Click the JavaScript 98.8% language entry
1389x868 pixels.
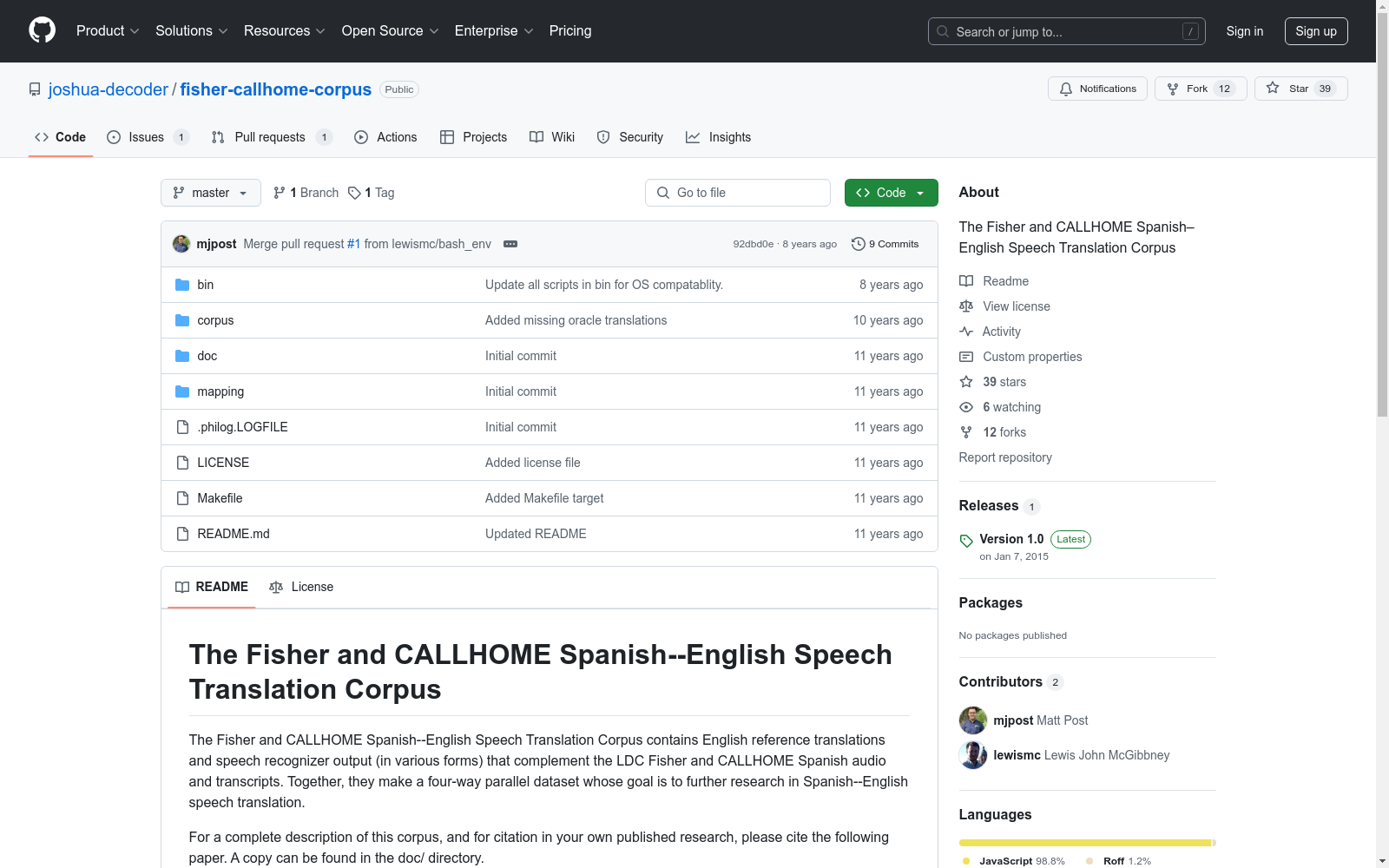point(1013,861)
